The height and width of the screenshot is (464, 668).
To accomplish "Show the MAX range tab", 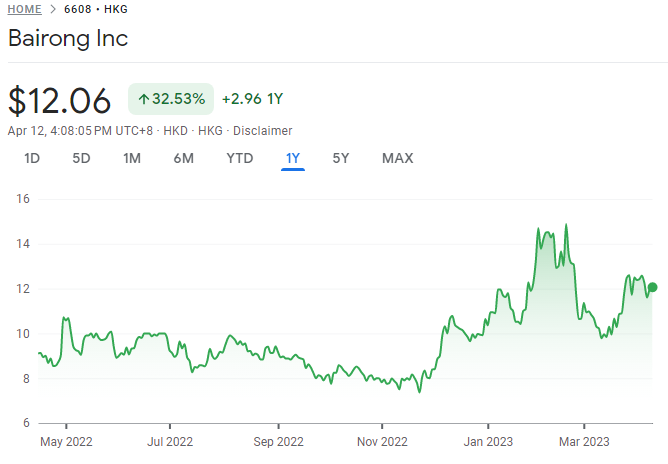I will 397,158.
